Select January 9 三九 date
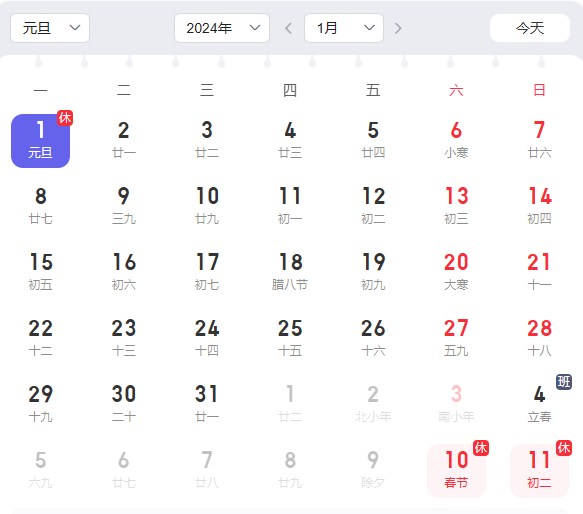This screenshot has height=514, width=583. 124,207
